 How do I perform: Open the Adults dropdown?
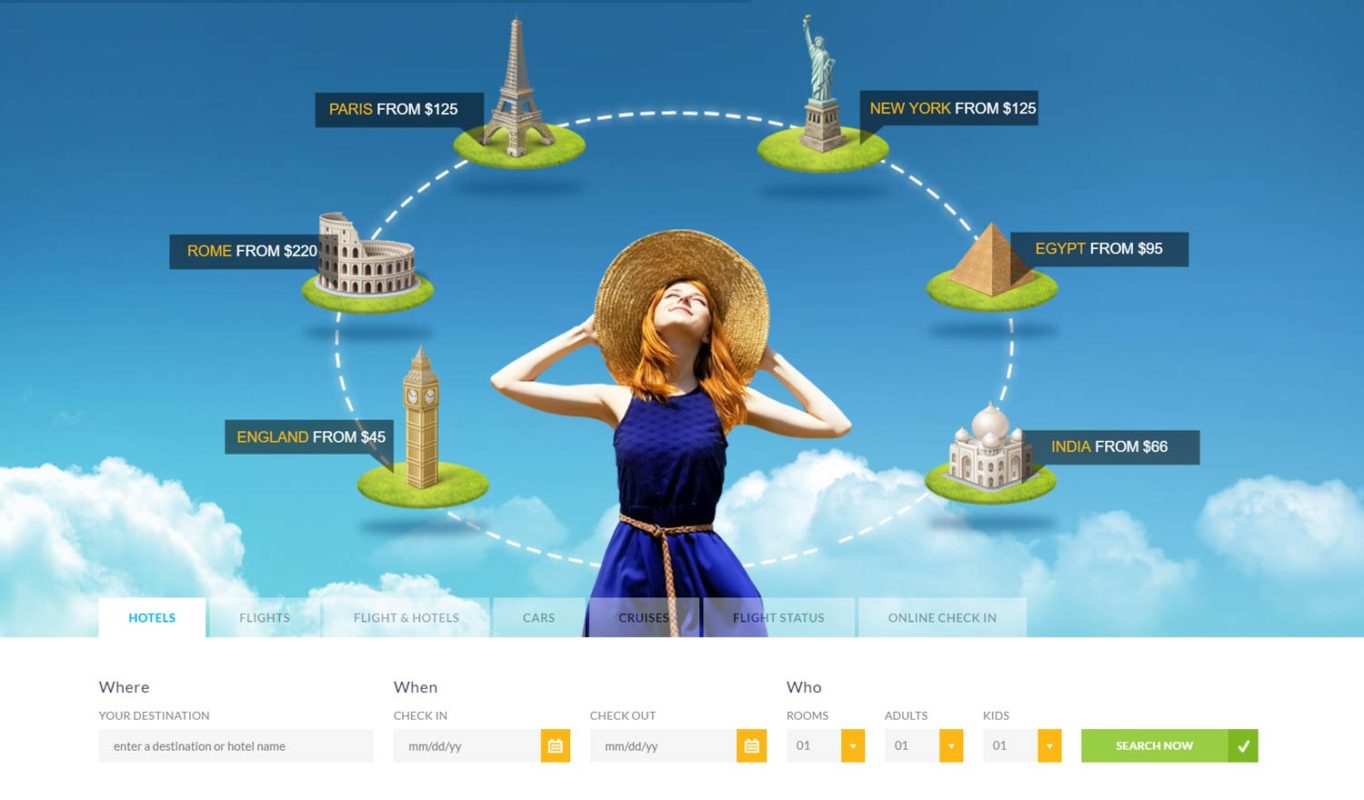pos(950,745)
